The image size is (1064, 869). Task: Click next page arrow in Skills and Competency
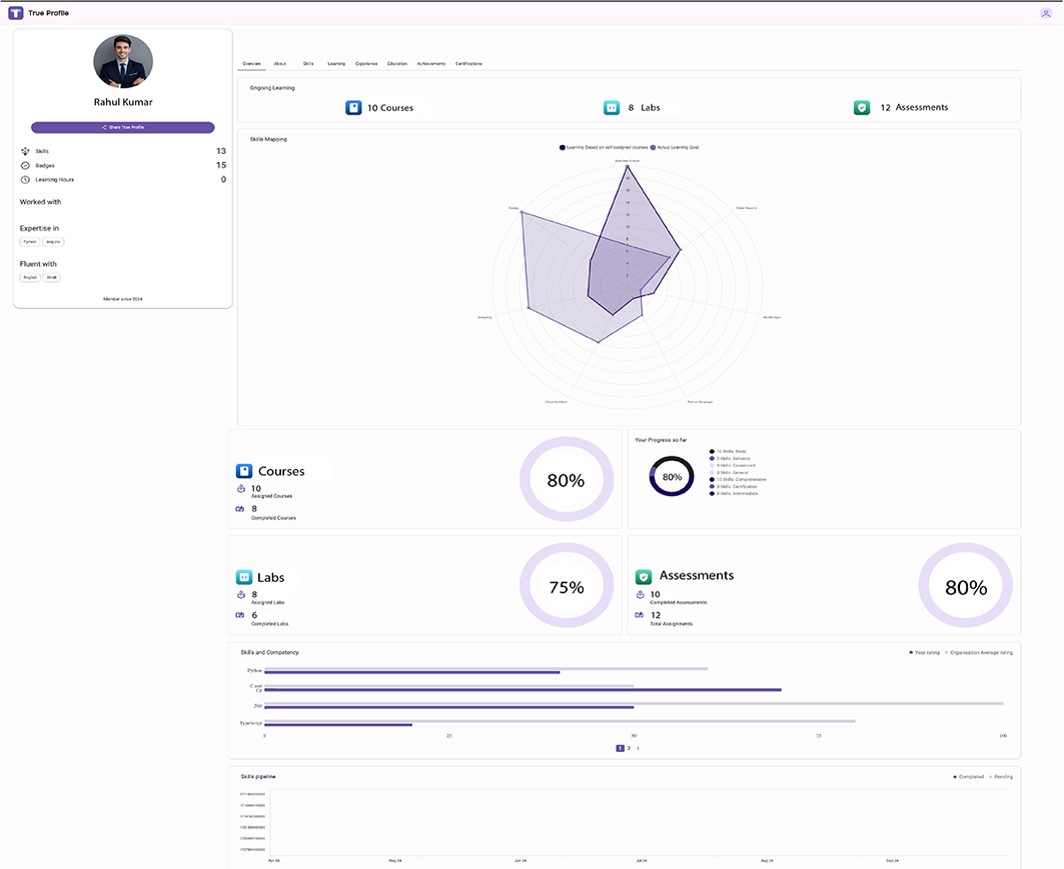(x=638, y=748)
